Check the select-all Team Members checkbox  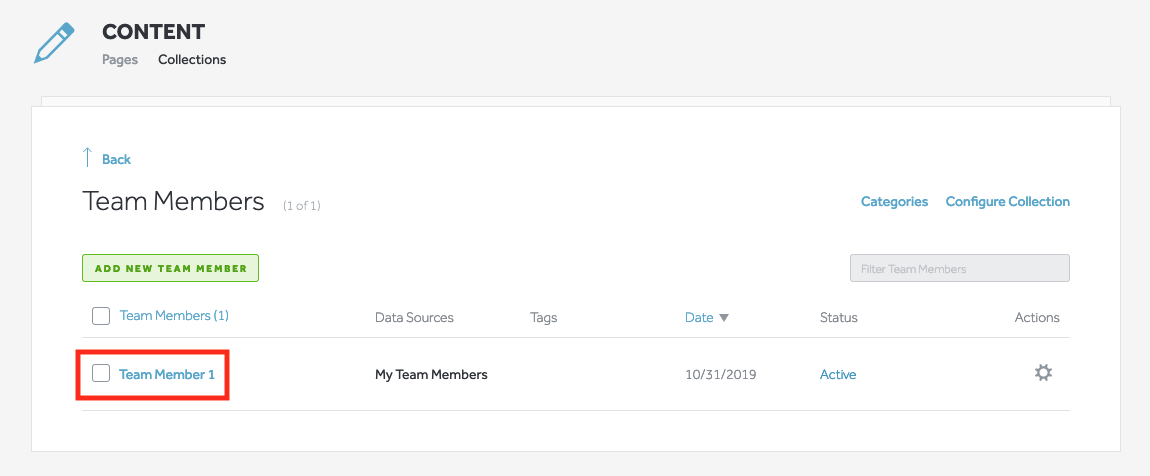pos(100,316)
